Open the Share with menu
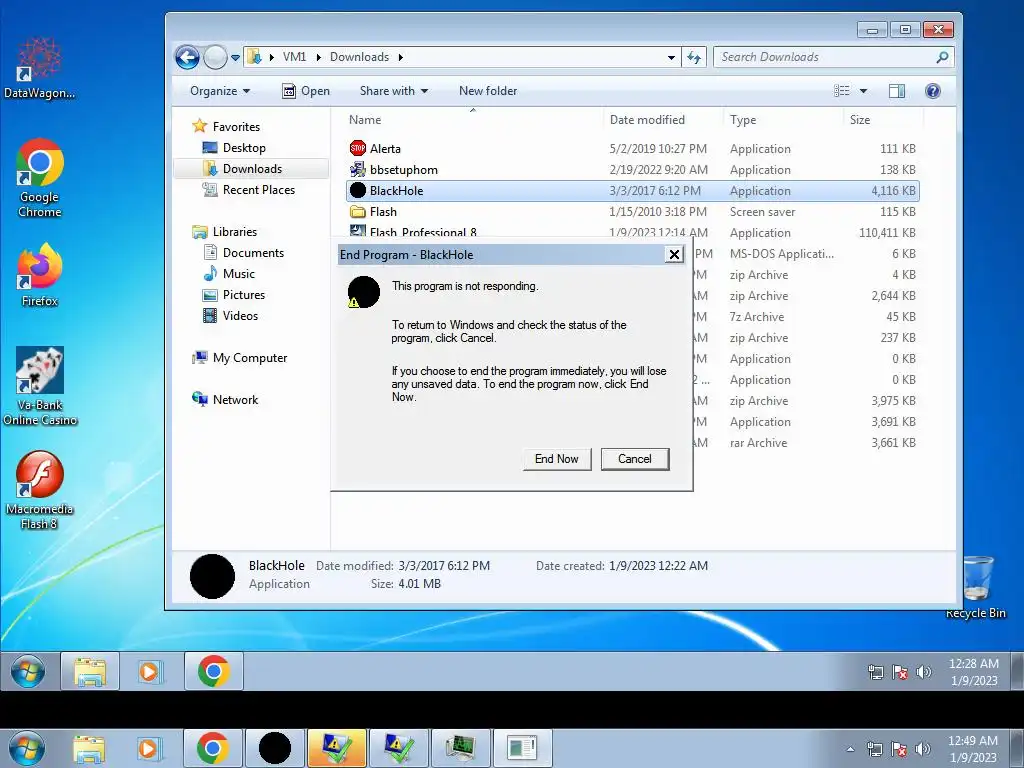The width and height of the screenshot is (1024, 768). click(x=394, y=91)
